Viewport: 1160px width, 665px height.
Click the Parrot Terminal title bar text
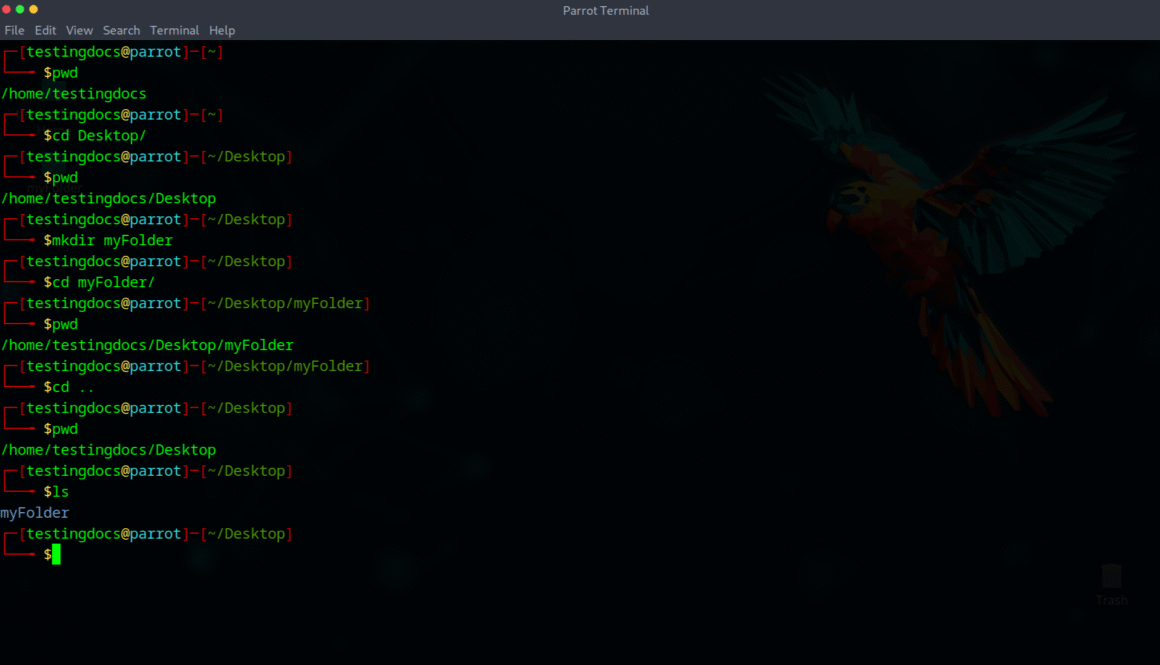tap(605, 11)
